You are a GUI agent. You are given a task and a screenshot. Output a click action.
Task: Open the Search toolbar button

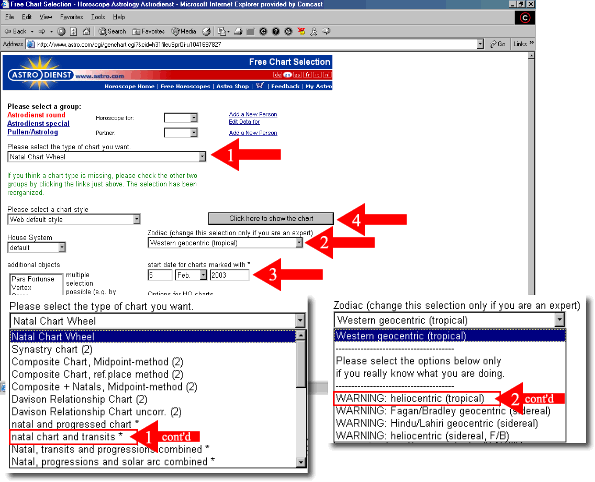click(x=112, y=32)
